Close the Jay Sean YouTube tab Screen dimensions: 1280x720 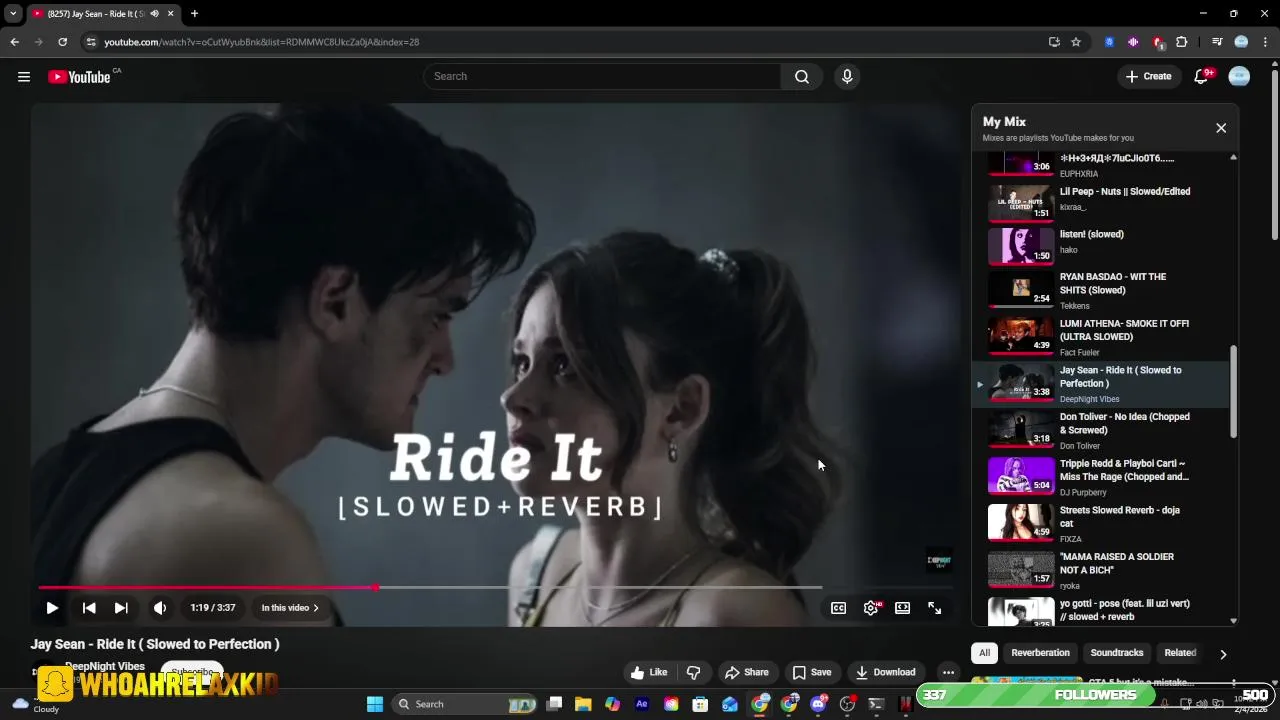(171, 14)
